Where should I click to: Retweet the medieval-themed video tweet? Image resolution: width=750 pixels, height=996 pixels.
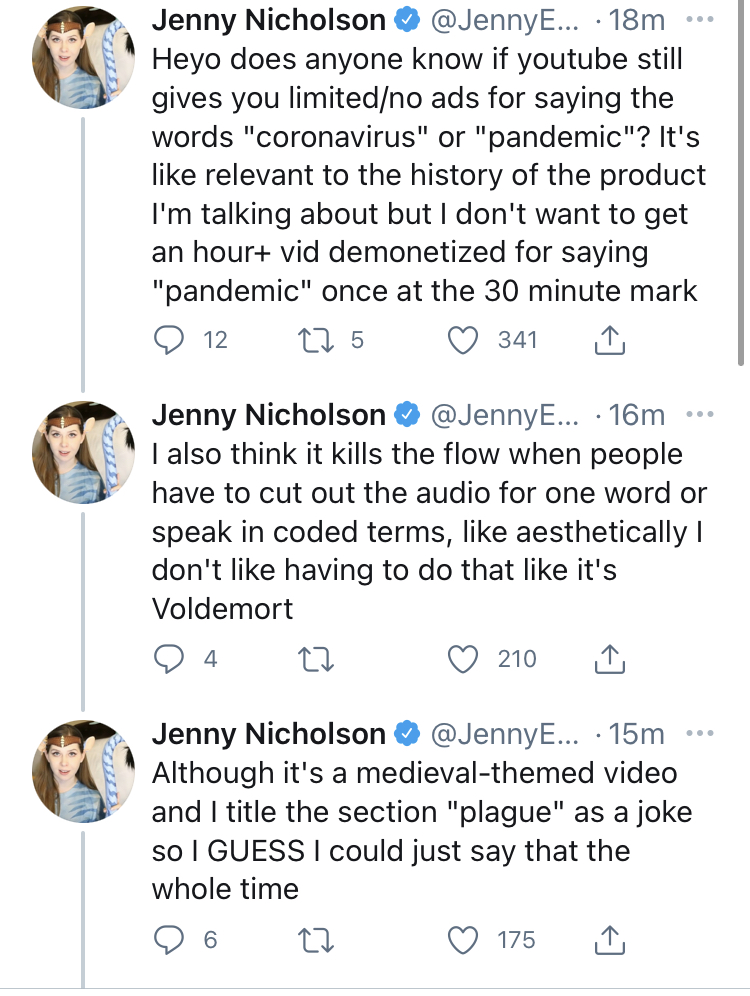click(316, 940)
